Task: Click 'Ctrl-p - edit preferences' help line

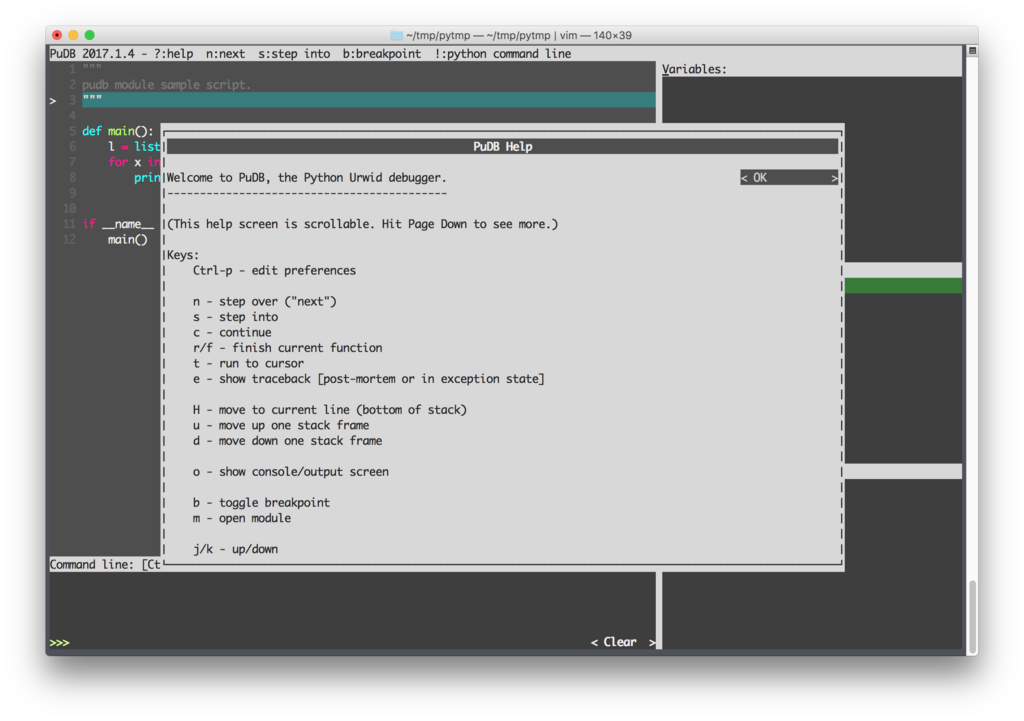Action: click(x=274, y=270)
